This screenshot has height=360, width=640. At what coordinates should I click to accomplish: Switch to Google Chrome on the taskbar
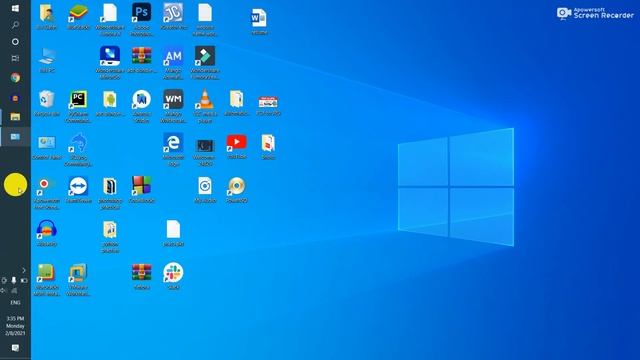click(15, 78)
